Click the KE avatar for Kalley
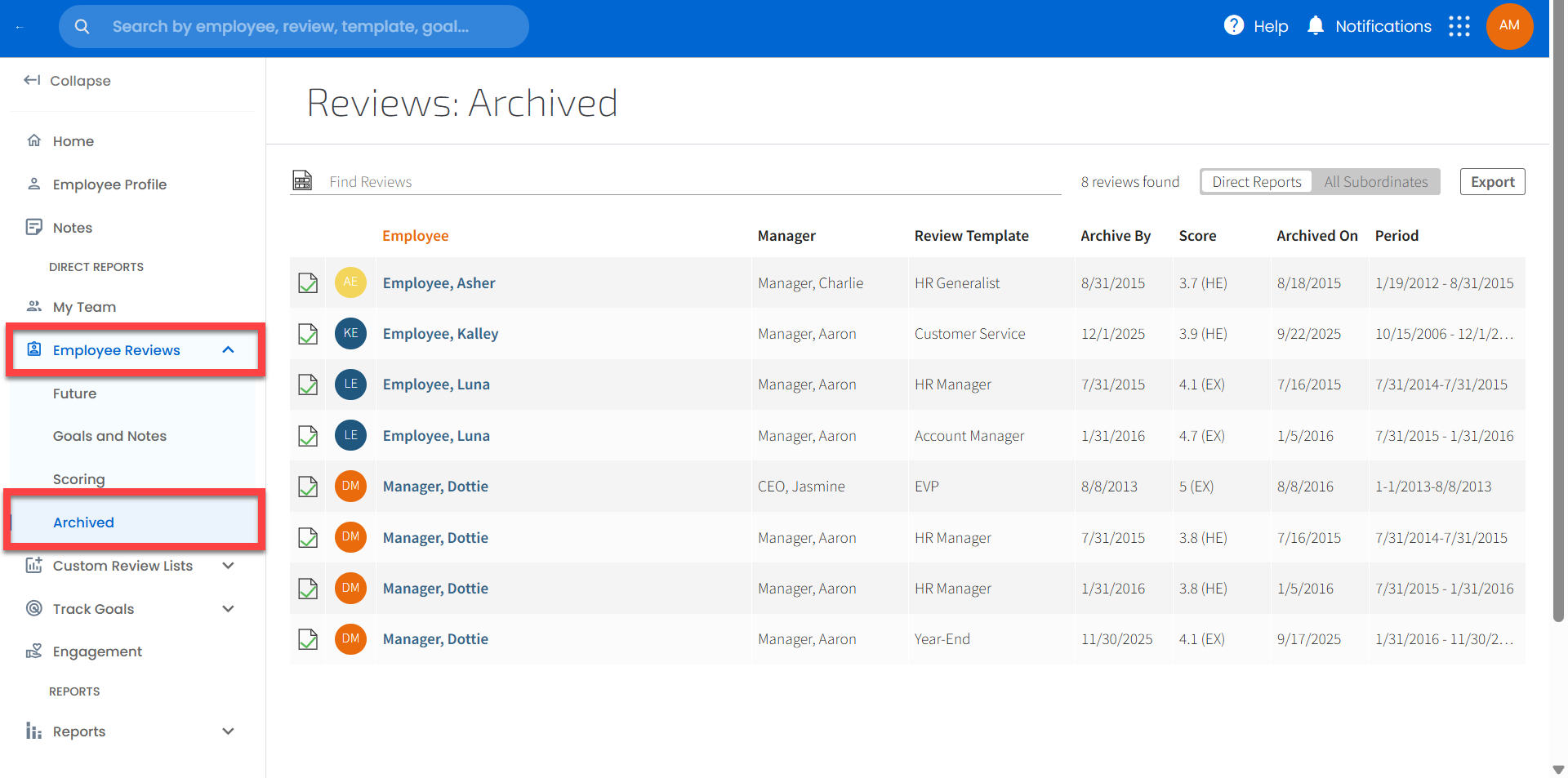The width and height of the screenshot is (1568, 778). 350,334
